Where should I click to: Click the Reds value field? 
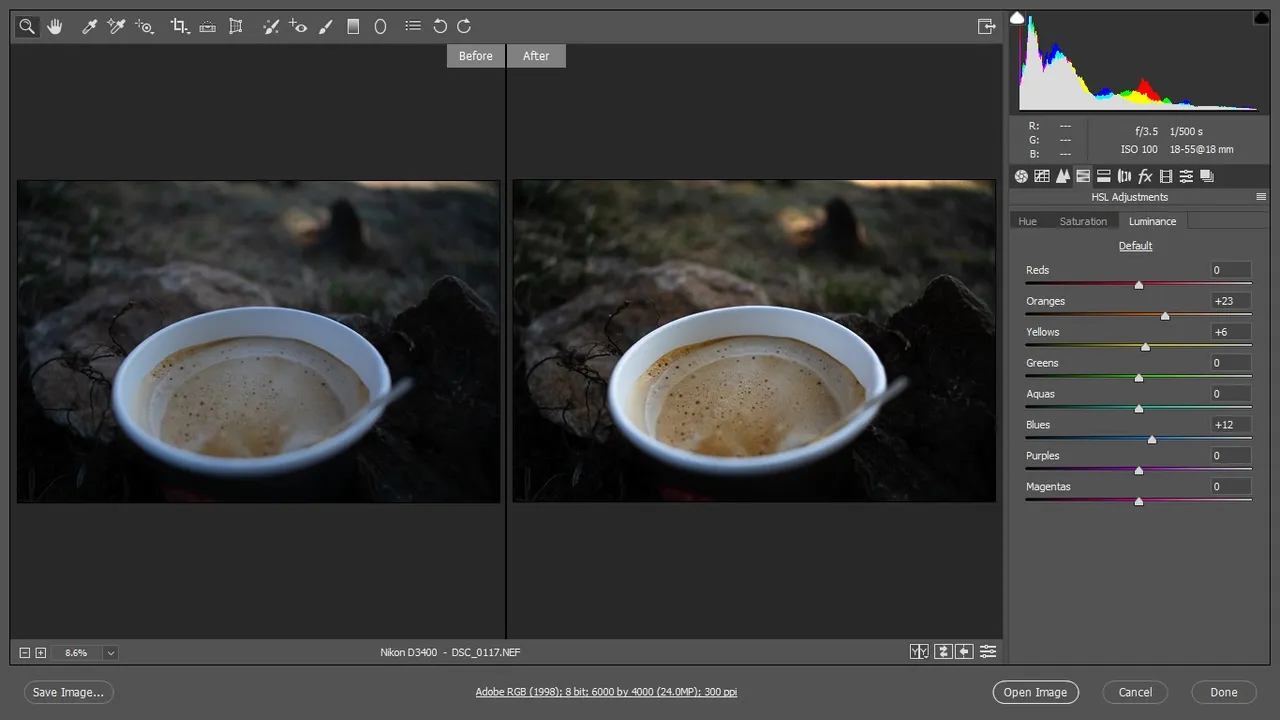click(1230, 270)
